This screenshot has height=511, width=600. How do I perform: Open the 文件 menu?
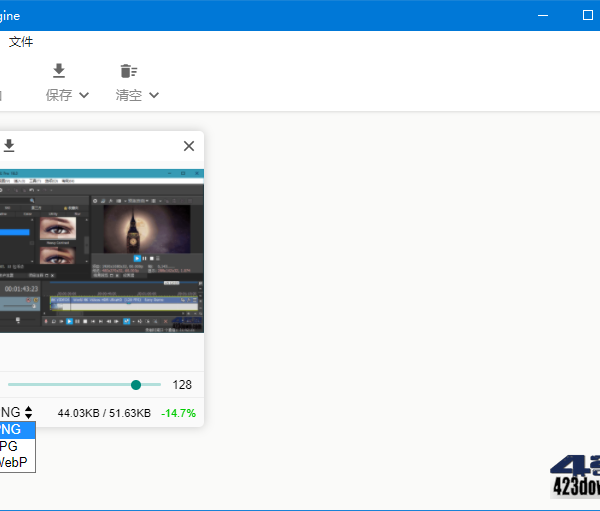click(x=21, y=42)
